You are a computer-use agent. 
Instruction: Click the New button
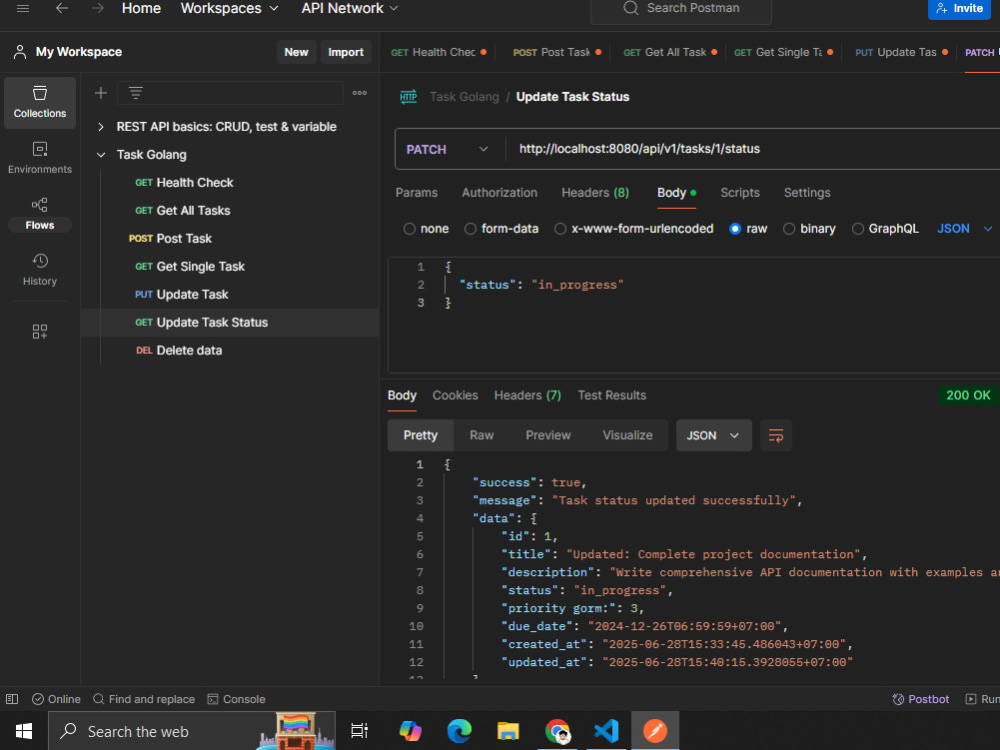[x=296, y=52]
